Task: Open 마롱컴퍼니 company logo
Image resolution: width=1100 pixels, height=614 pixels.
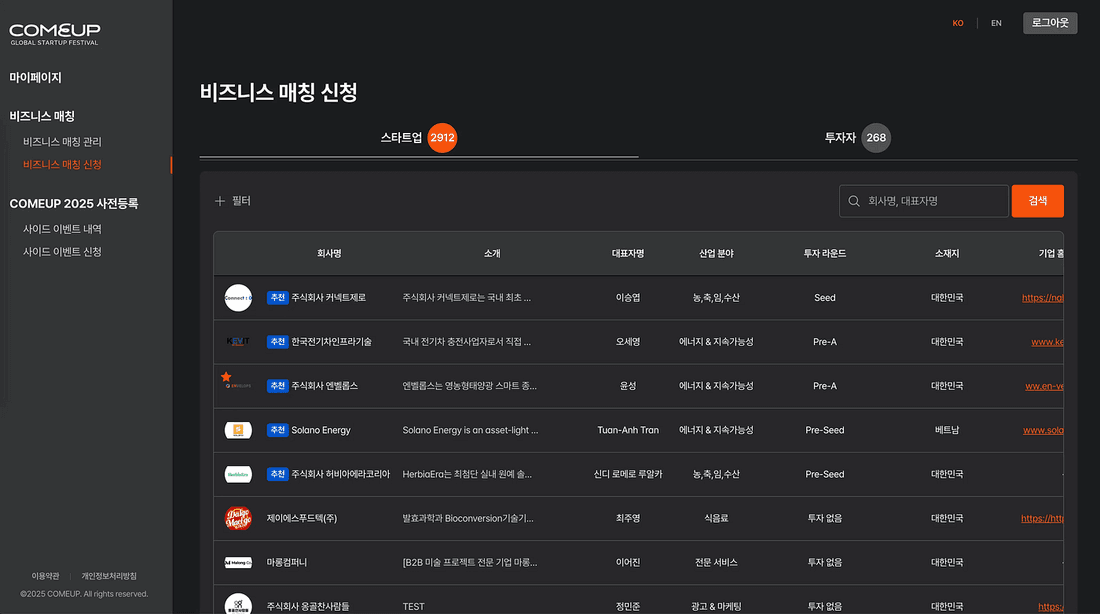Action: [x=238, y=563]
